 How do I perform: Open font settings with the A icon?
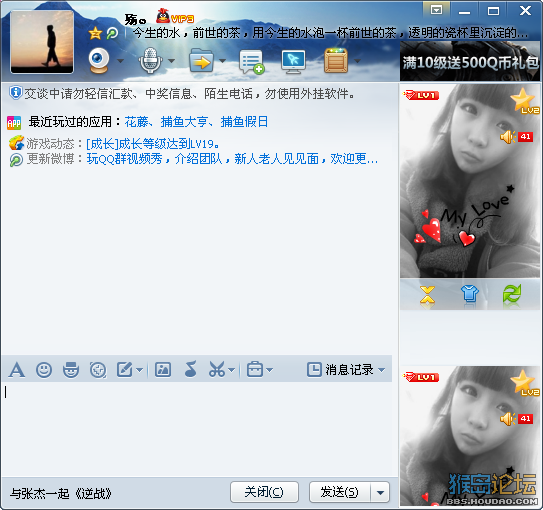pos(17,370)
